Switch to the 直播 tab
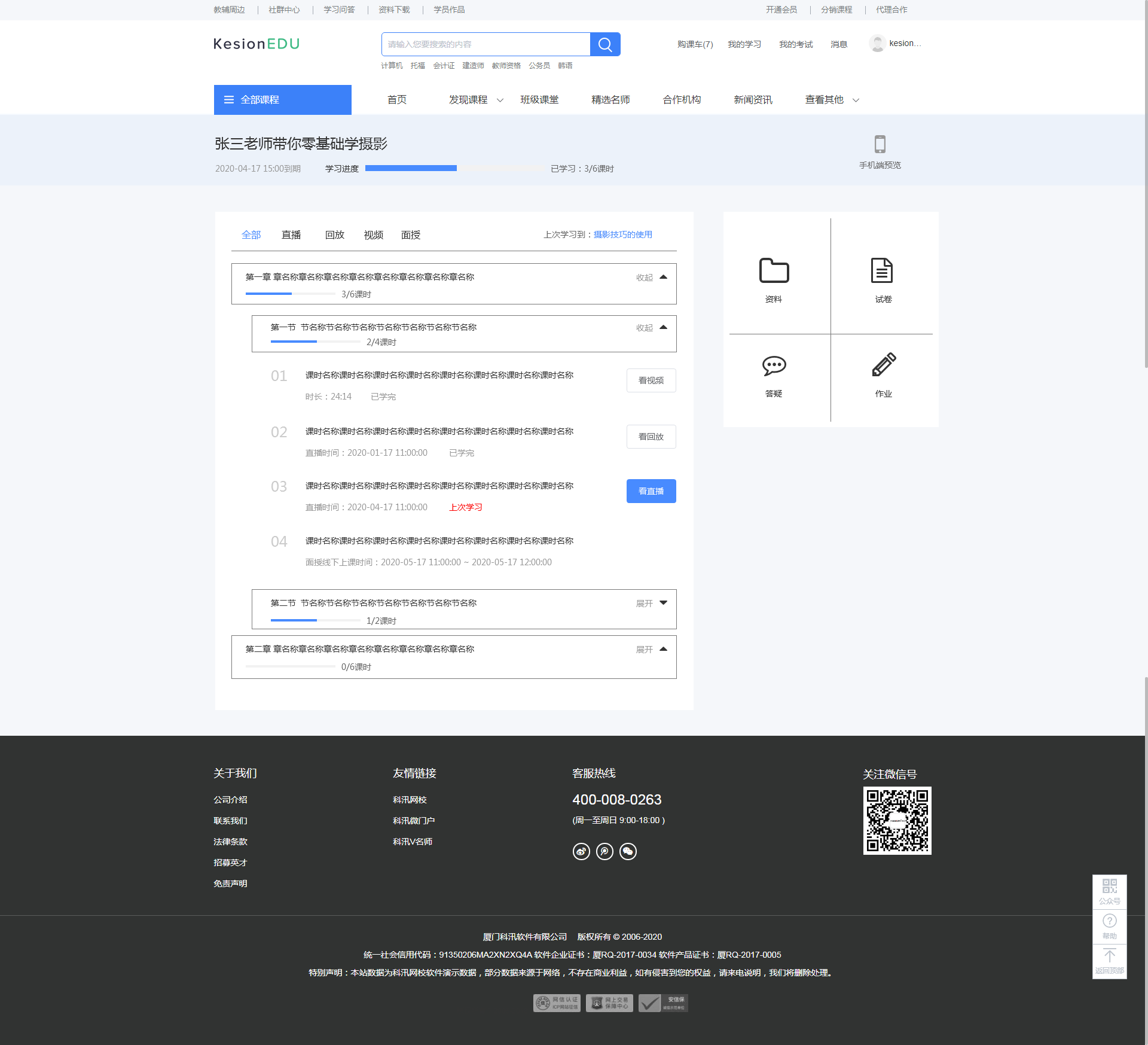This screenshot has height=1045, width=1148. [291, 235]
